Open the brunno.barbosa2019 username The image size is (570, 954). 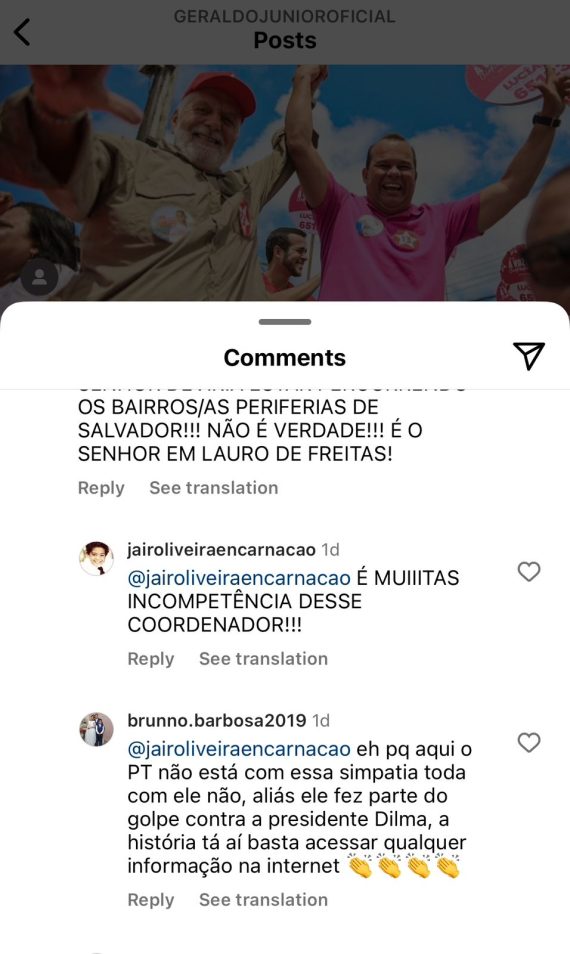pyautogui.click(x=217, y=721)
